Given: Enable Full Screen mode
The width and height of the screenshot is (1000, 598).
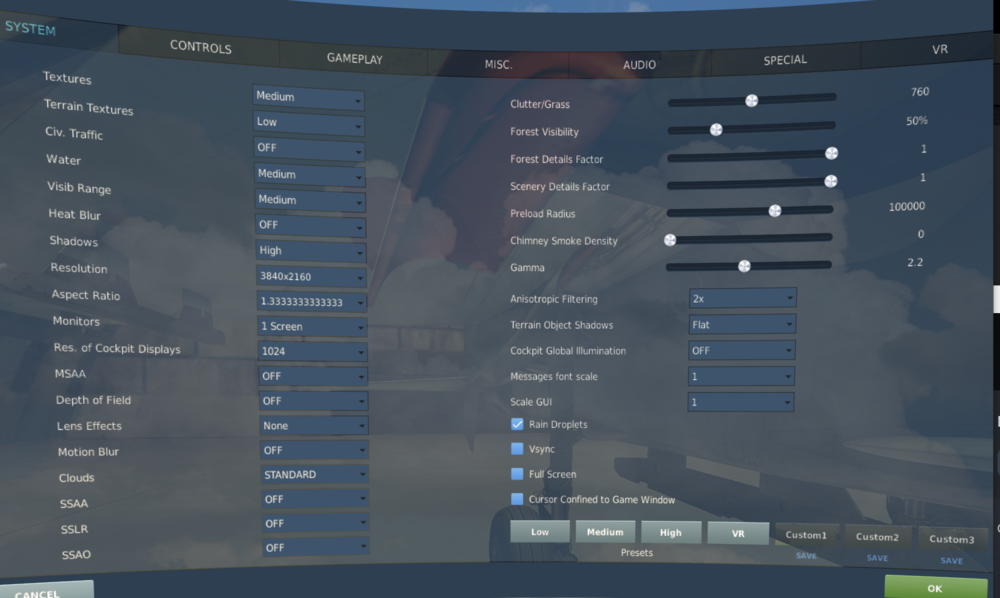Looking at the screenshot, I should (x=517, y=474).
